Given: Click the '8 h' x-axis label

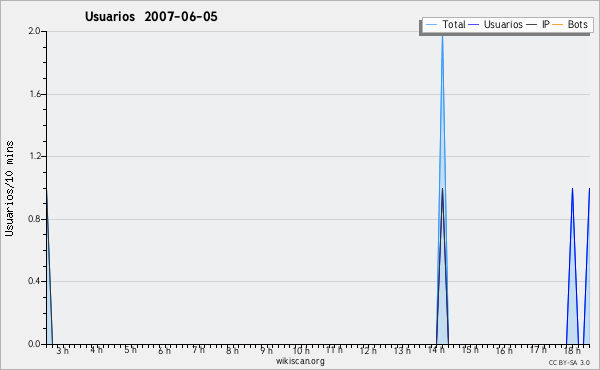Looking at the screenshot, I should pos(232,350).
